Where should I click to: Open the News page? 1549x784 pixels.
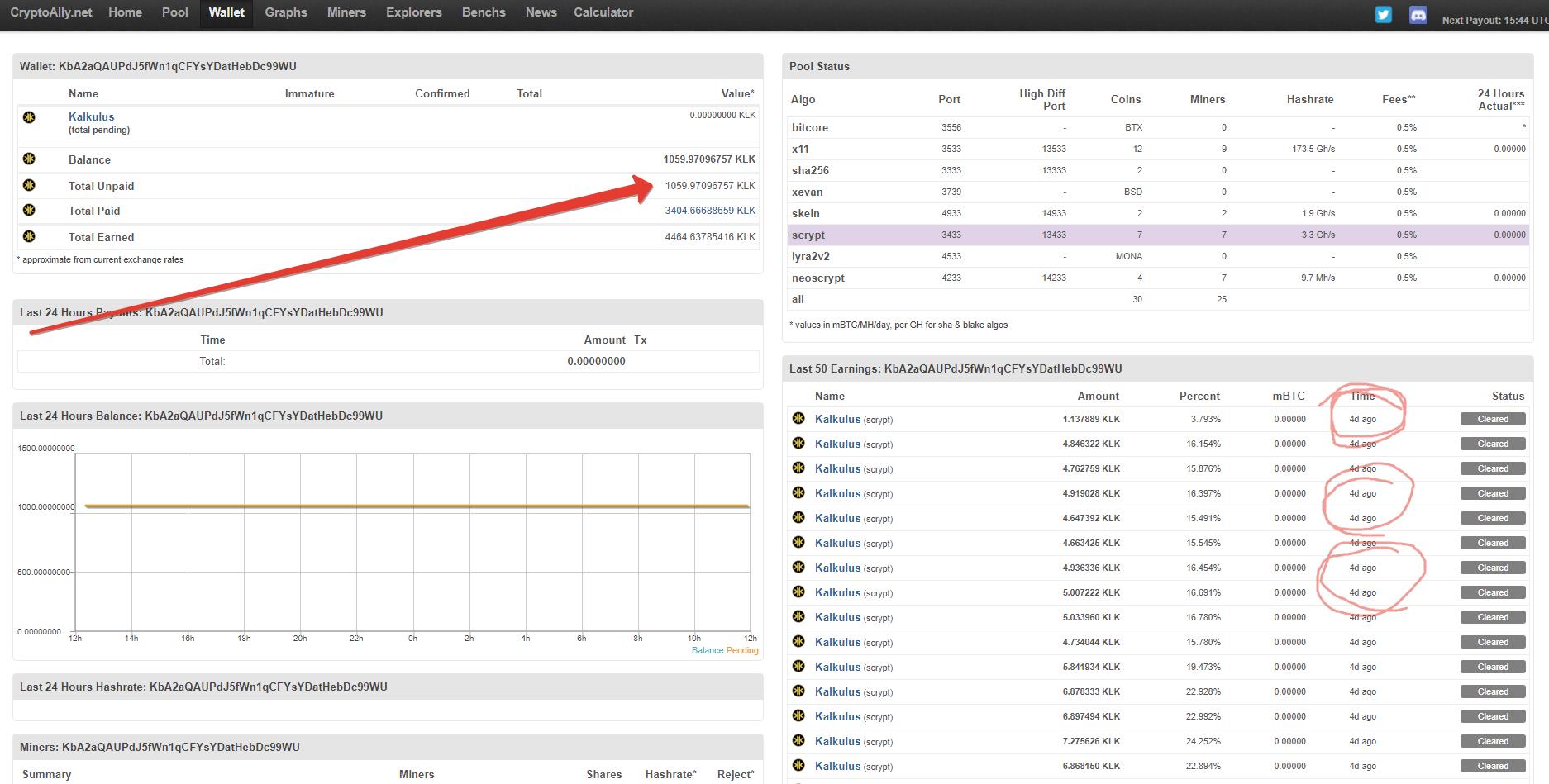541,12
